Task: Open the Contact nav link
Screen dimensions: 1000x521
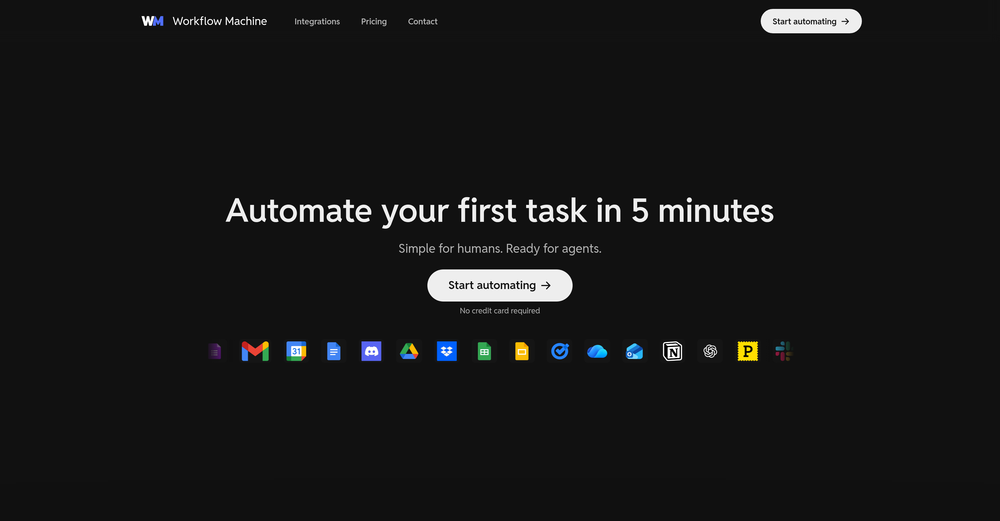Action: pos(423,21)
